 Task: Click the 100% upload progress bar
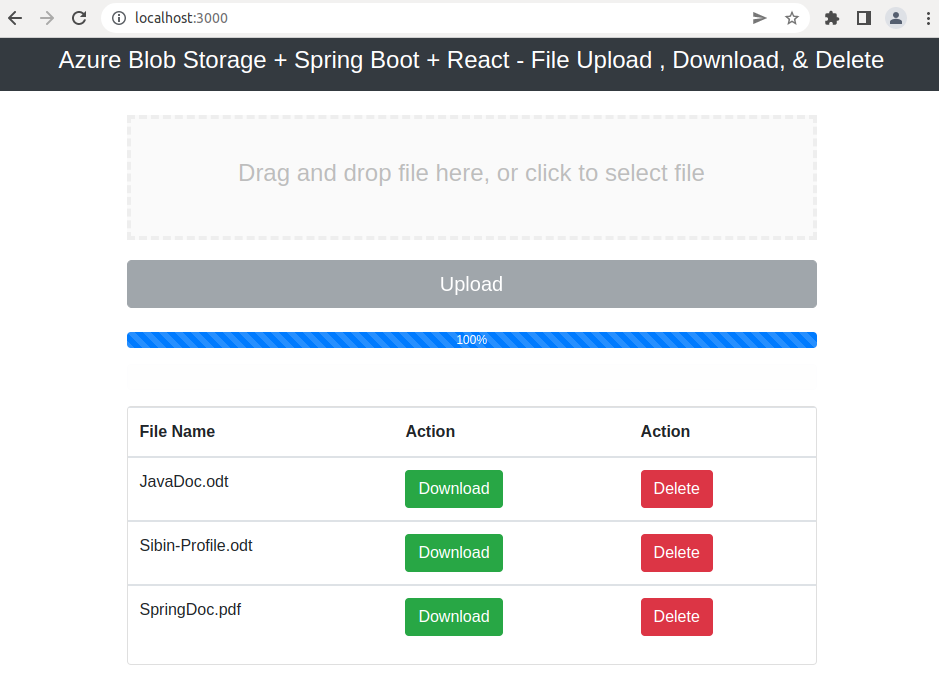click(472, 340)
